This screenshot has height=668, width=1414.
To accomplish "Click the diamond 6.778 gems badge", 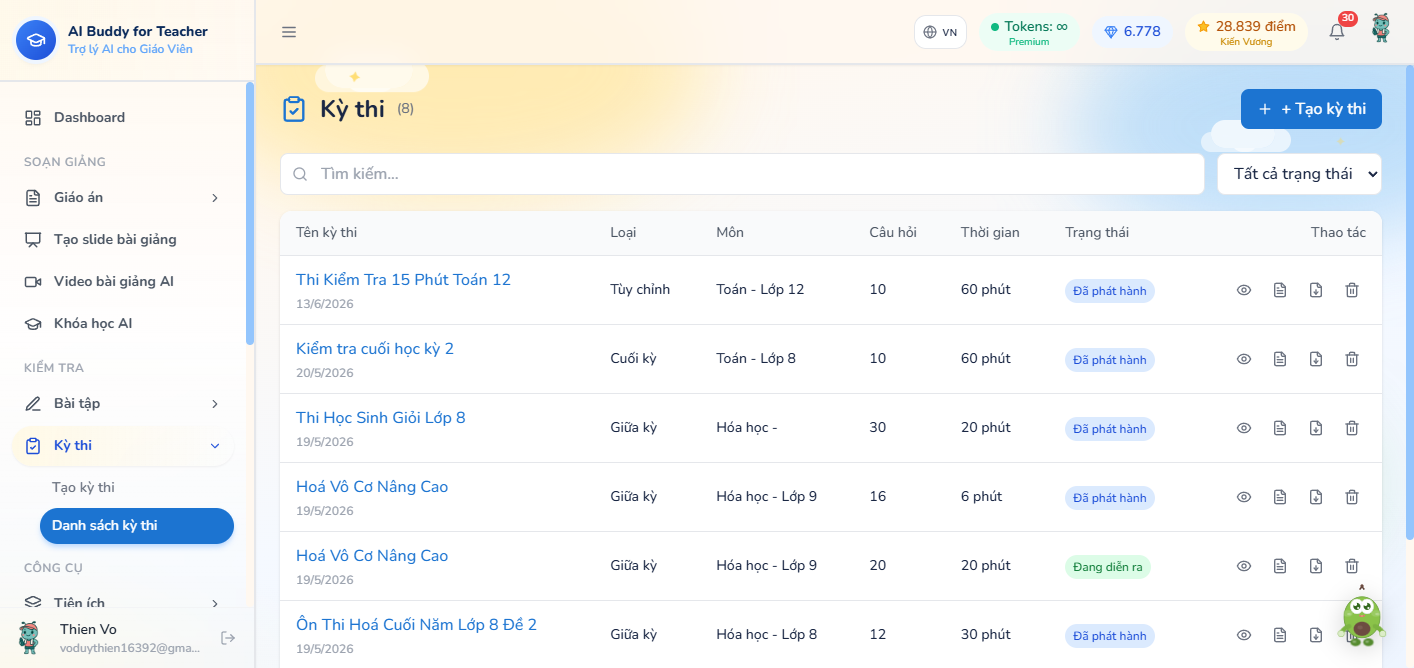I will (x=1132, y=32).
